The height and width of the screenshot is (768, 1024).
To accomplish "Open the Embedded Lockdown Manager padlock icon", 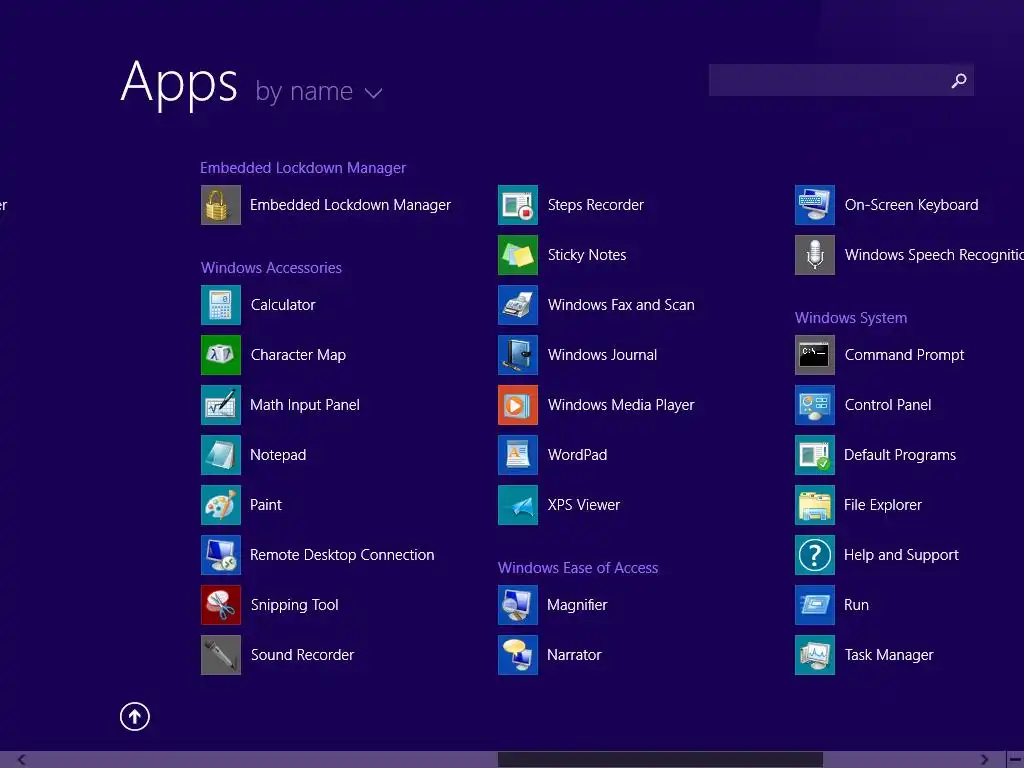I will pyautogui.click(x=221, y=205).
